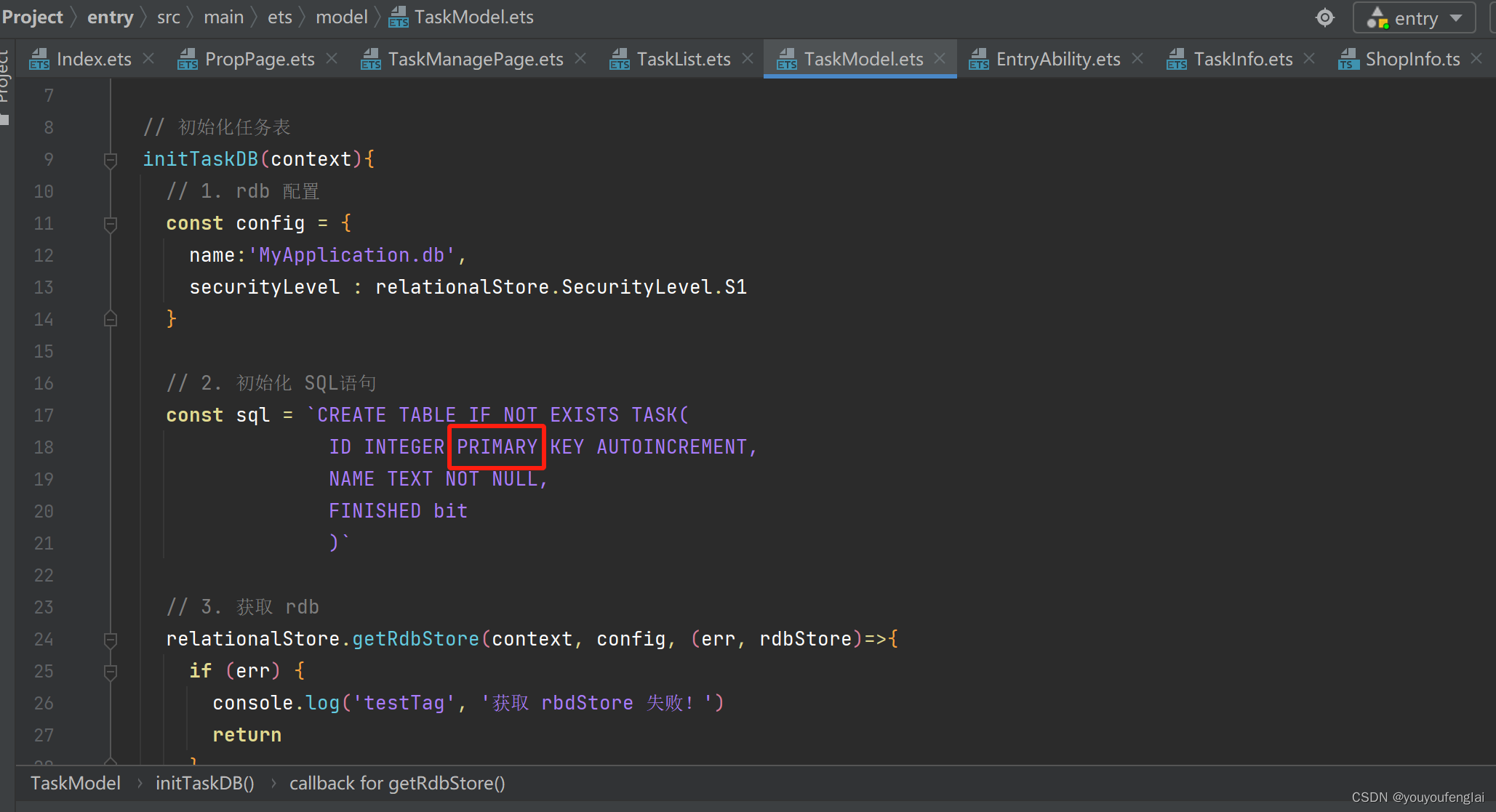Open the entry run configuration dropdown
The height and width of the screenshot is (812, 1496).
coord(1414,17)
